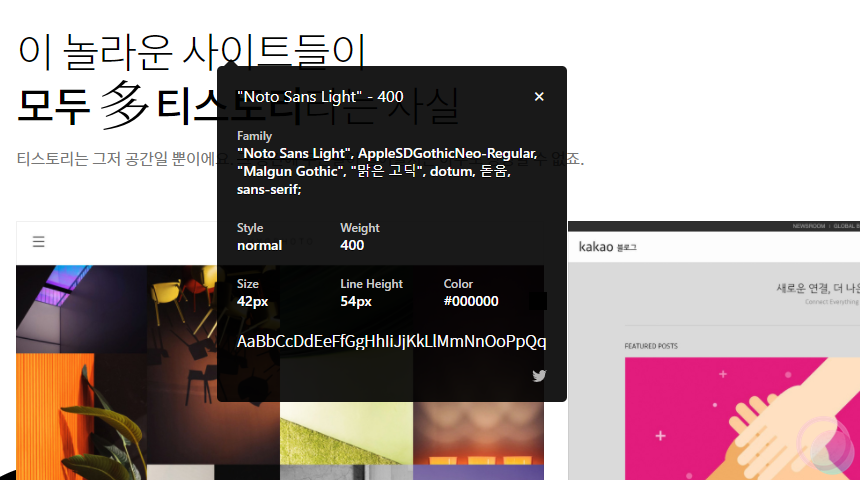Viewport: 860px width, 480px height.
Task: Click the pink handshake featured post image
Action: 742,419
